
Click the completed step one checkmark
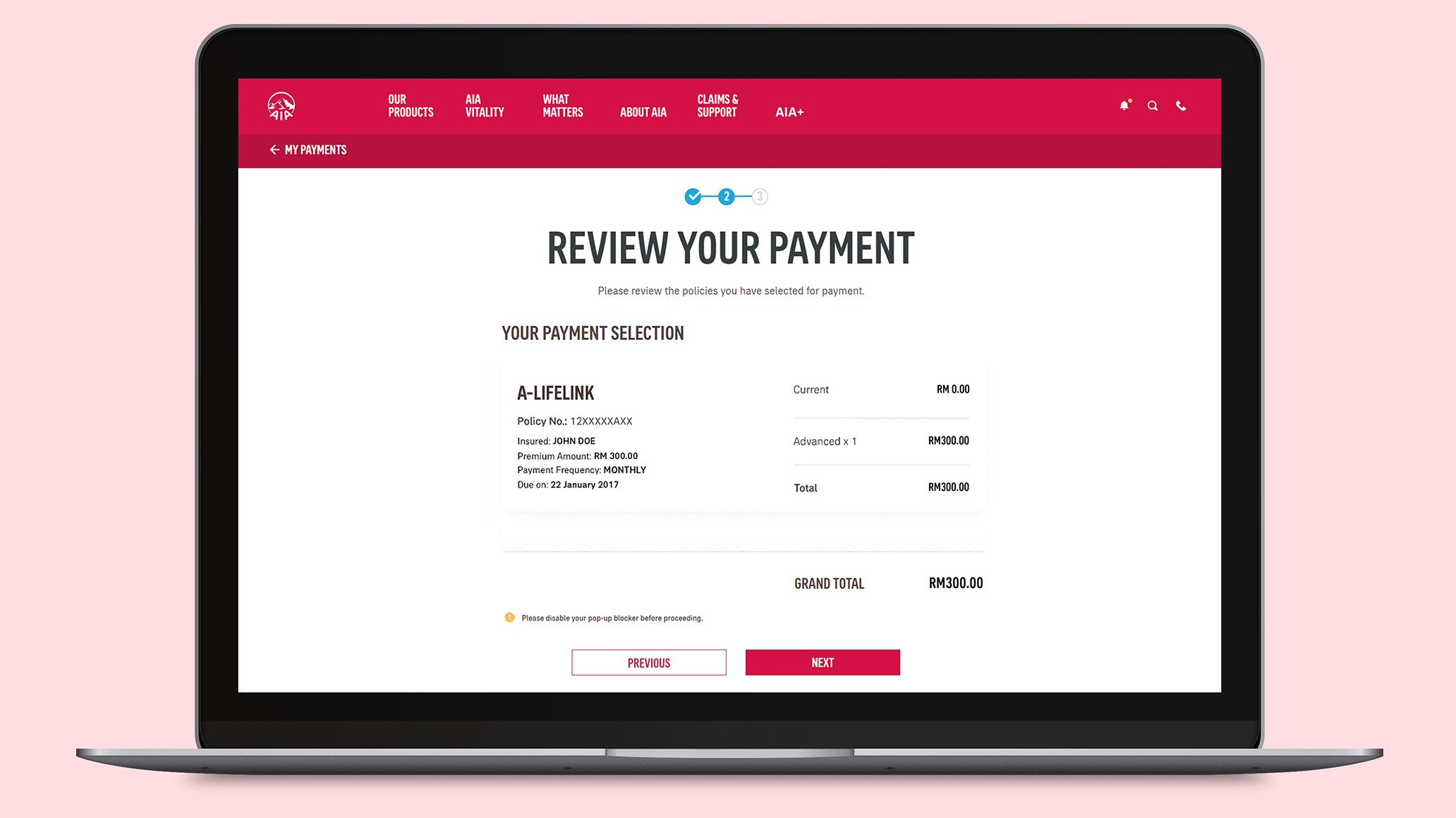coord(694,197)
